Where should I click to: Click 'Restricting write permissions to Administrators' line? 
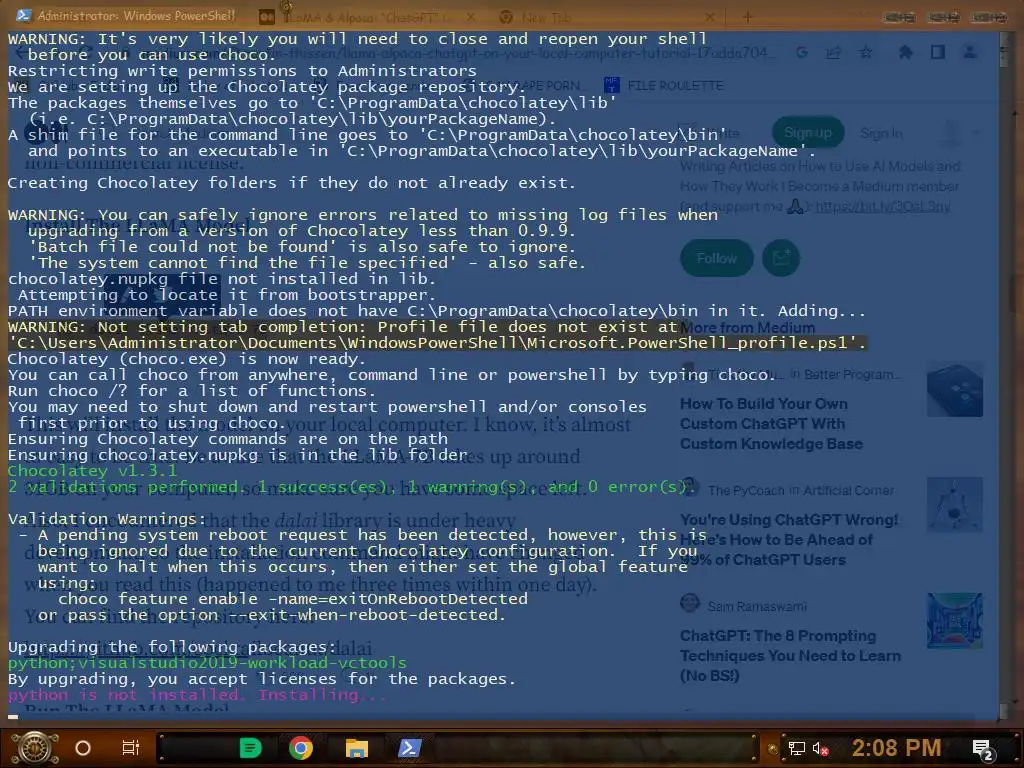coord(242,71)
